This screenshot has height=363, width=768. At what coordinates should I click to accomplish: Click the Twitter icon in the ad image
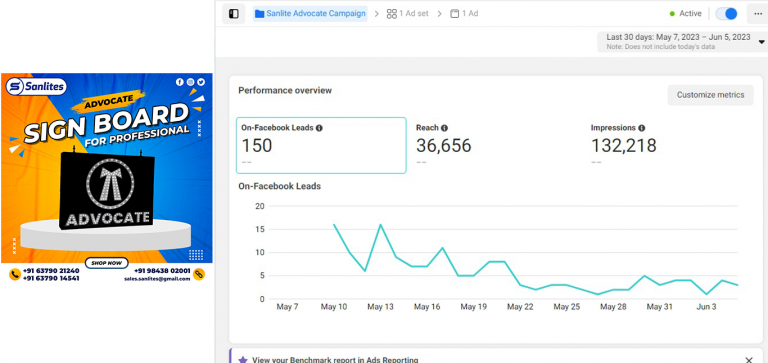pyautogui.click(x=200, y=82)
